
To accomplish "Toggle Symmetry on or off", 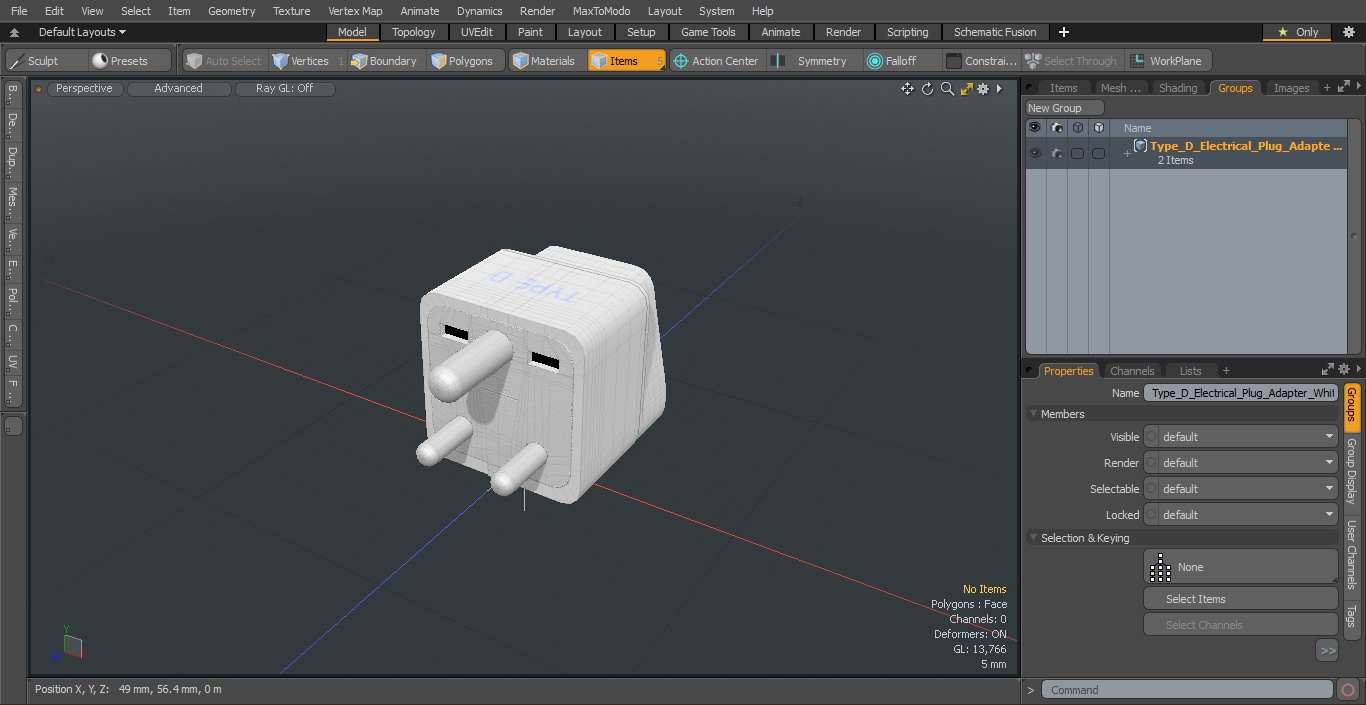I will [x=812, y=61].
